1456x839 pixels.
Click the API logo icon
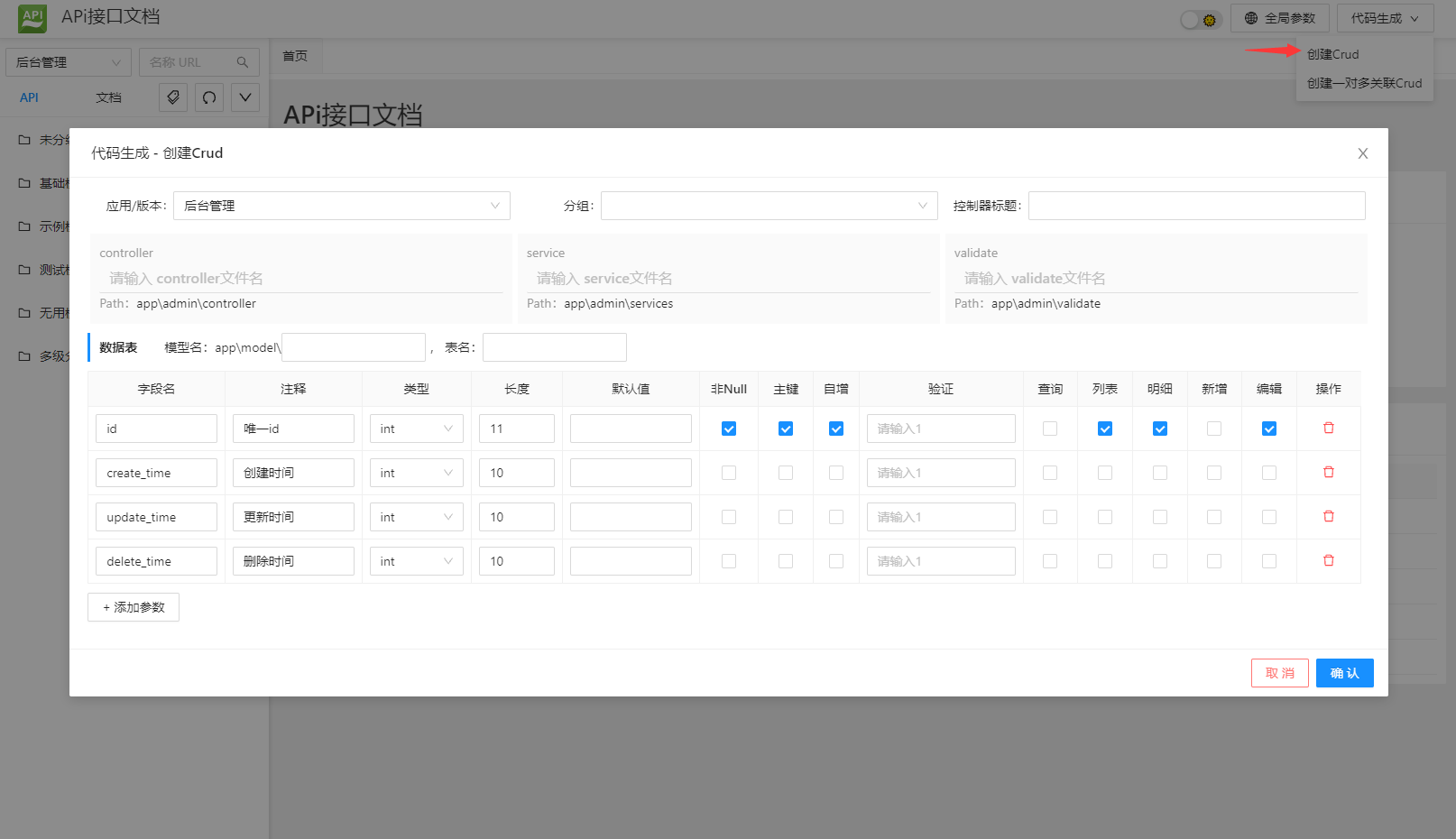(x=32, y=17)
